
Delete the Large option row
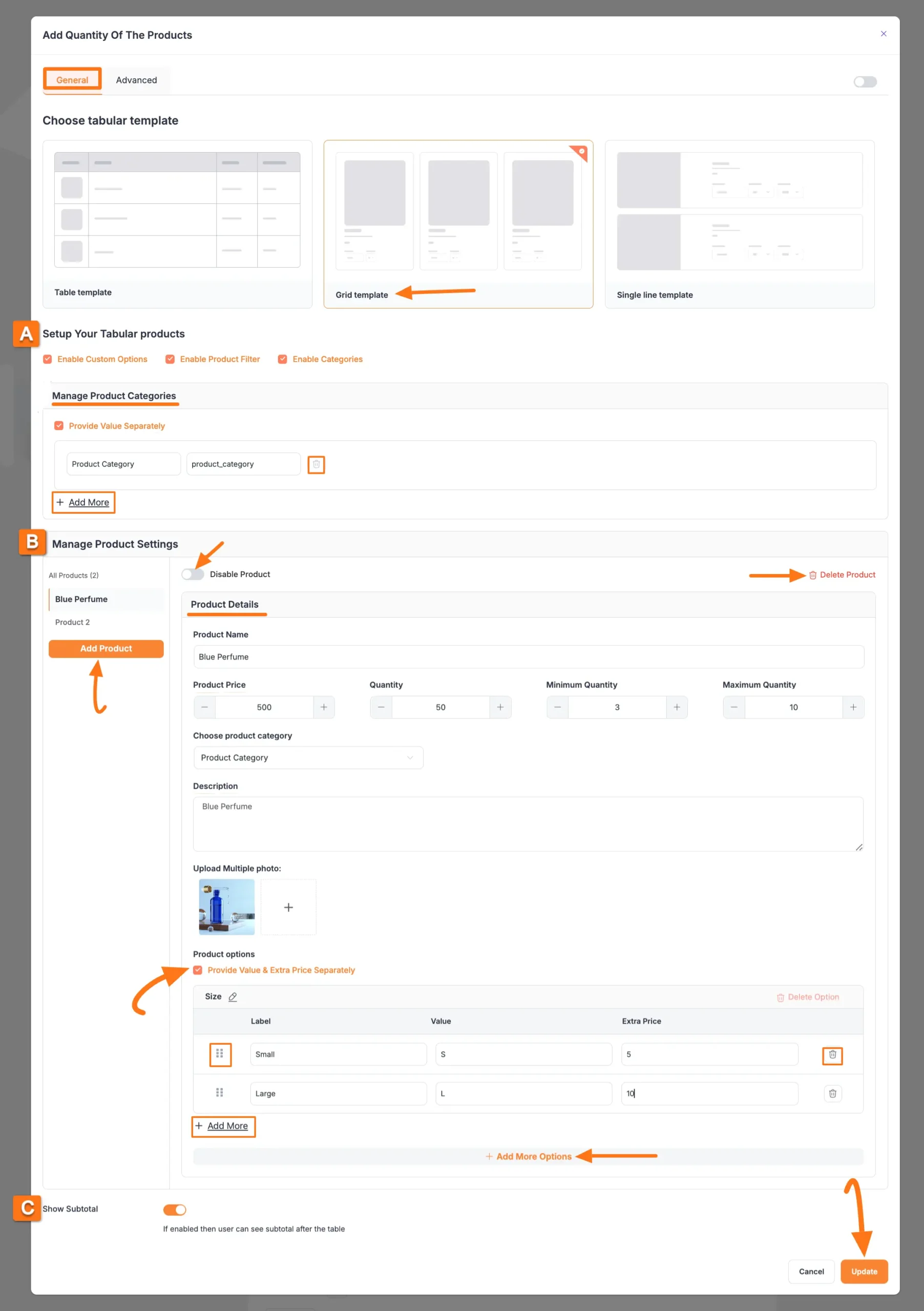click(x=832, y=1093)
